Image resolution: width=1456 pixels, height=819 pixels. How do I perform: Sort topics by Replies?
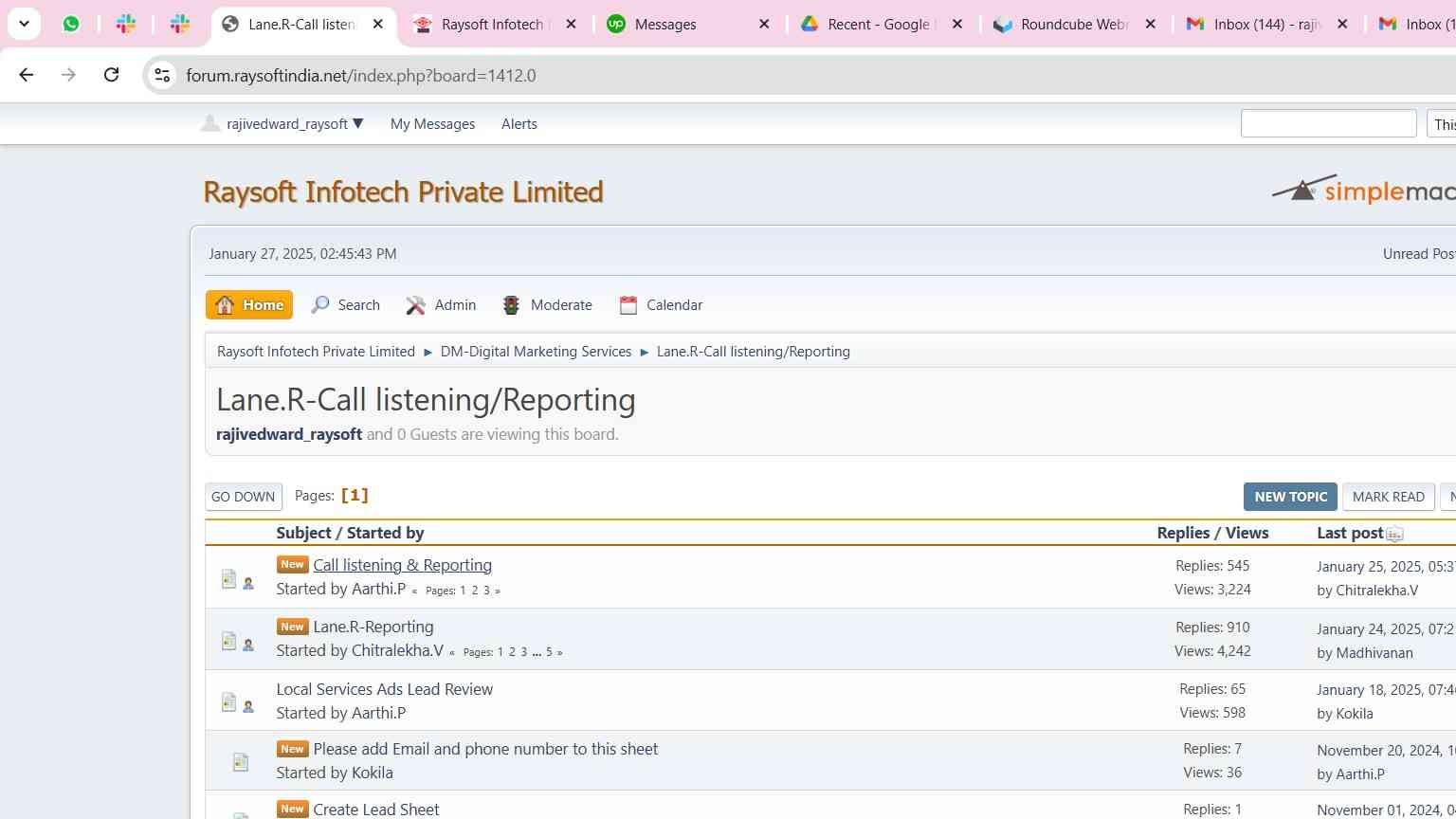point(1183,533)
